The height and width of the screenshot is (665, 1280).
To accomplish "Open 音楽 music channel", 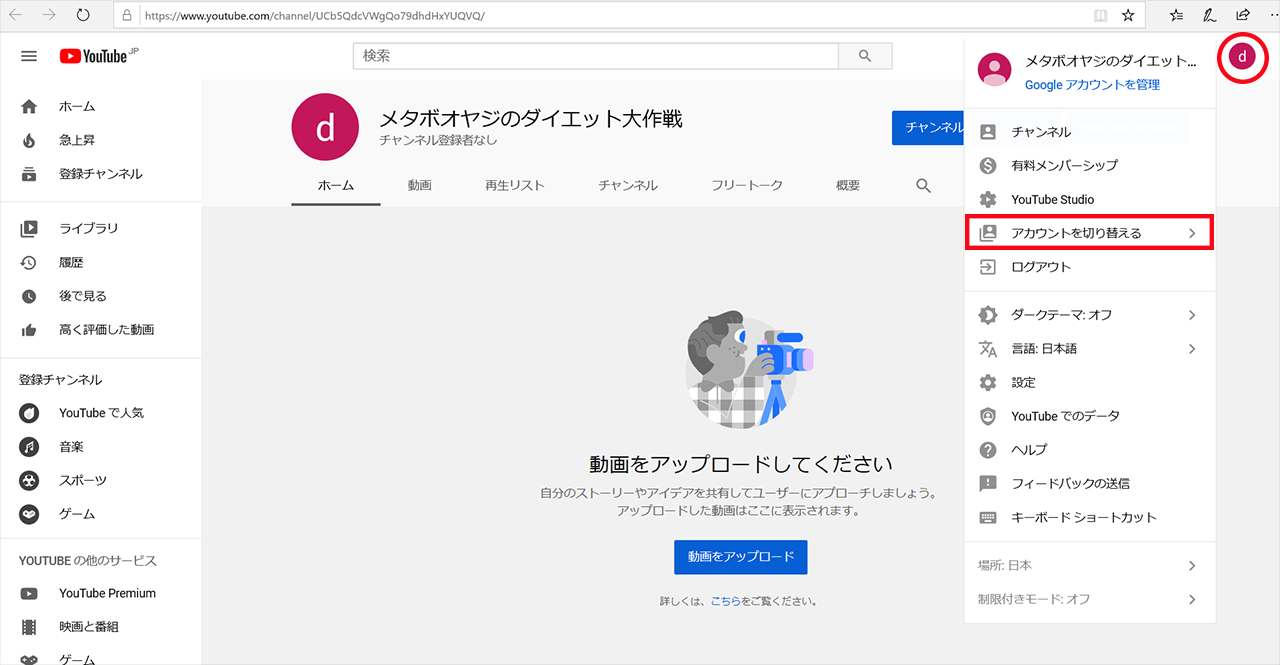I will click(x=100, y=446).
